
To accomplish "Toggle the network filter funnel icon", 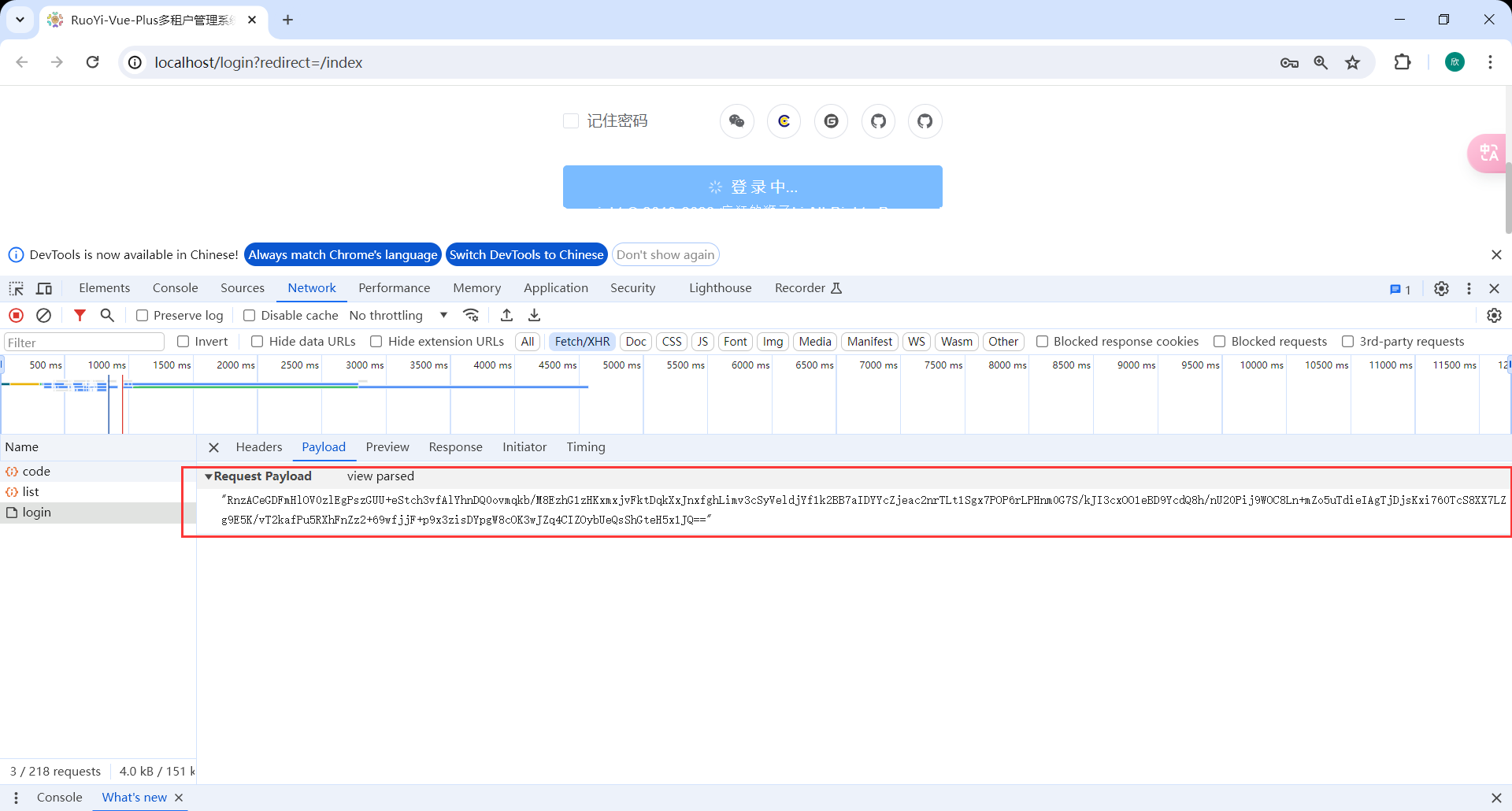I will point(80,315).
